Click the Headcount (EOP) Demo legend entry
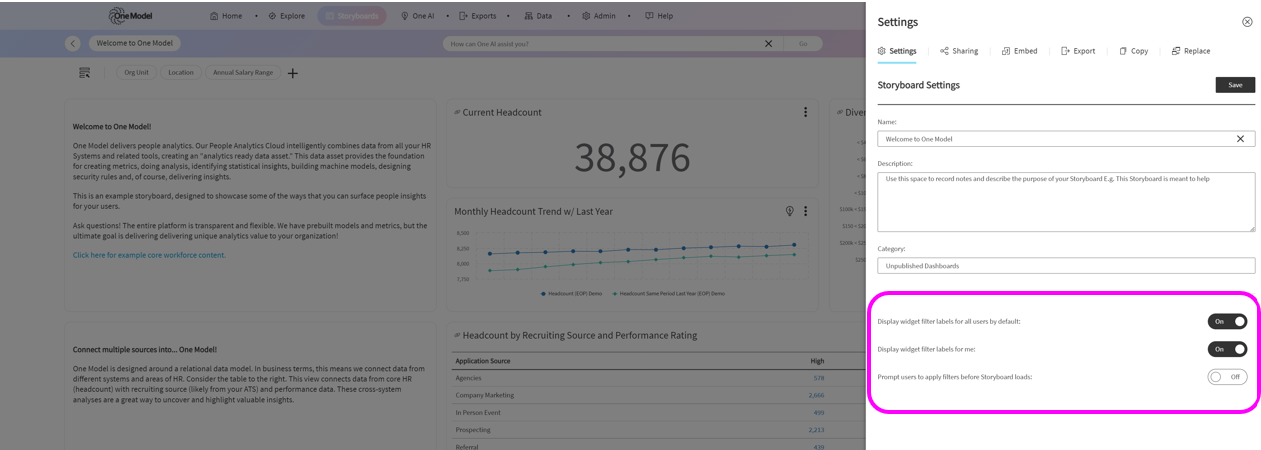The image size is (1261, 450). click(x=571, y=294)
